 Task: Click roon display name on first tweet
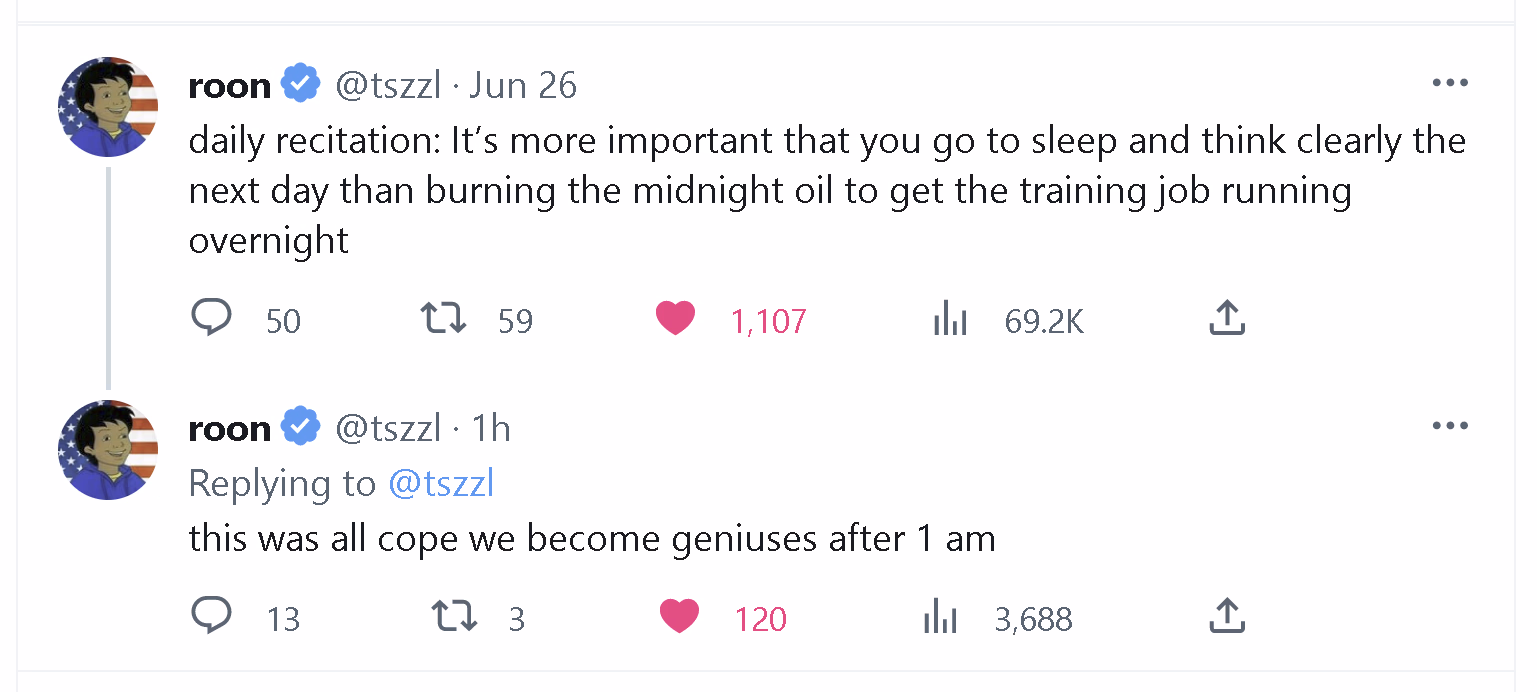[230, 86]
